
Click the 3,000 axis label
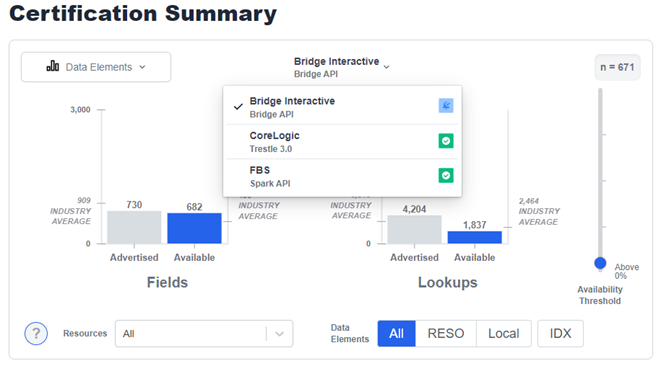pyautogui.click(x=80, y=110)
